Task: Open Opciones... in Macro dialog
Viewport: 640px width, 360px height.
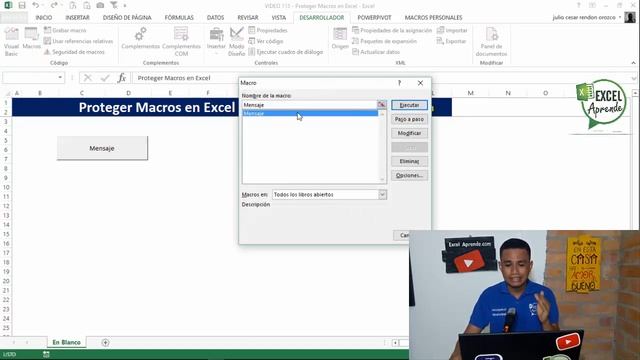Action: [409, 175]
